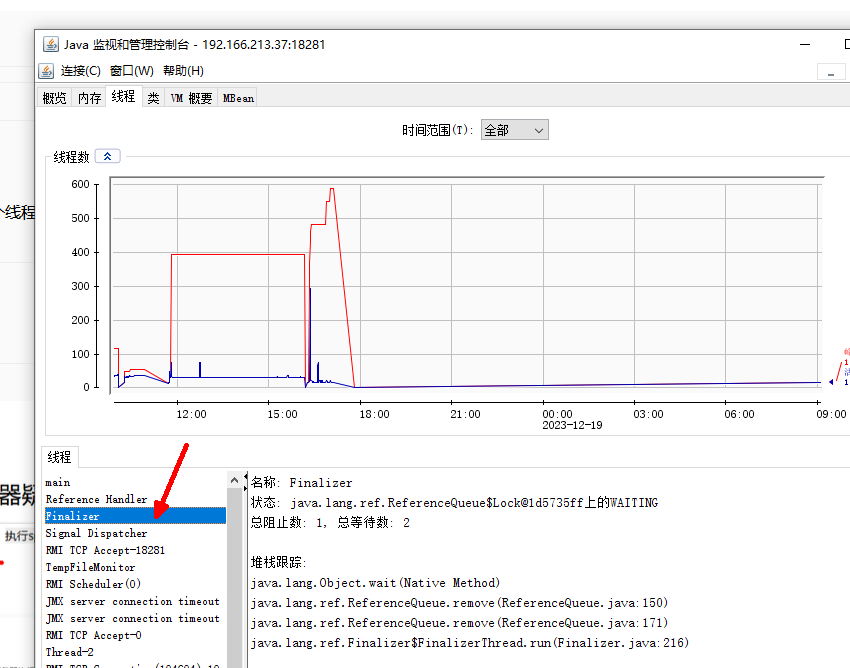
Task: Minimize the inner connection window
Action: click(x=830, y=72)
